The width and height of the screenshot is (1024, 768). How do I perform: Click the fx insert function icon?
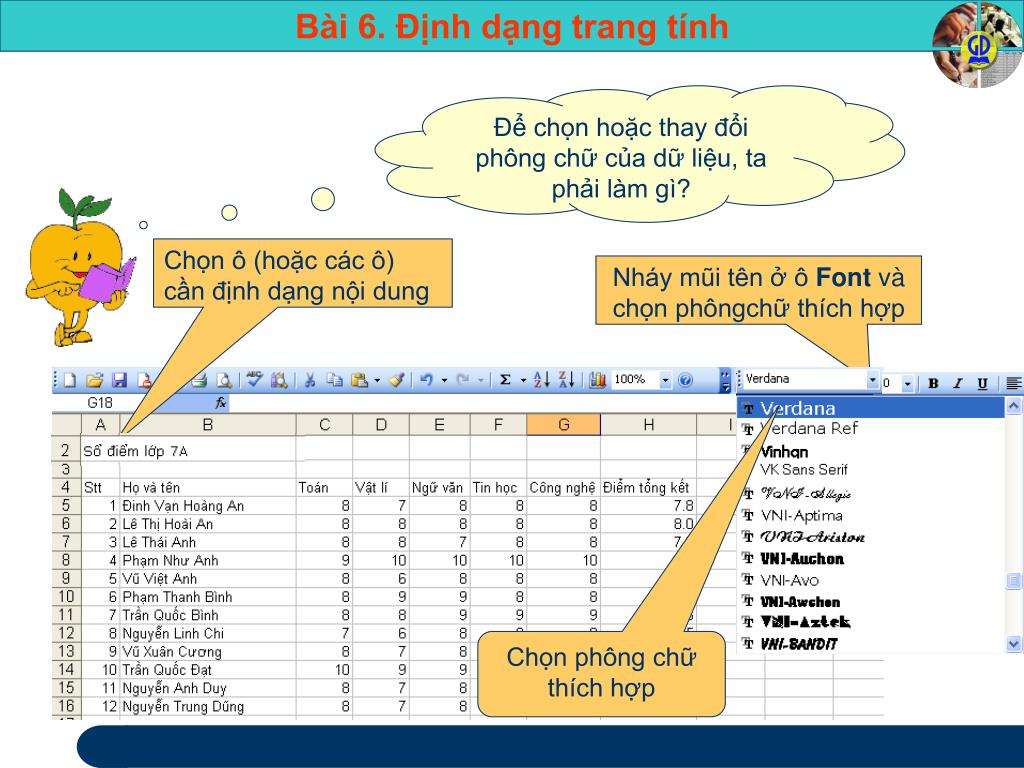click(x=221, y=403)
